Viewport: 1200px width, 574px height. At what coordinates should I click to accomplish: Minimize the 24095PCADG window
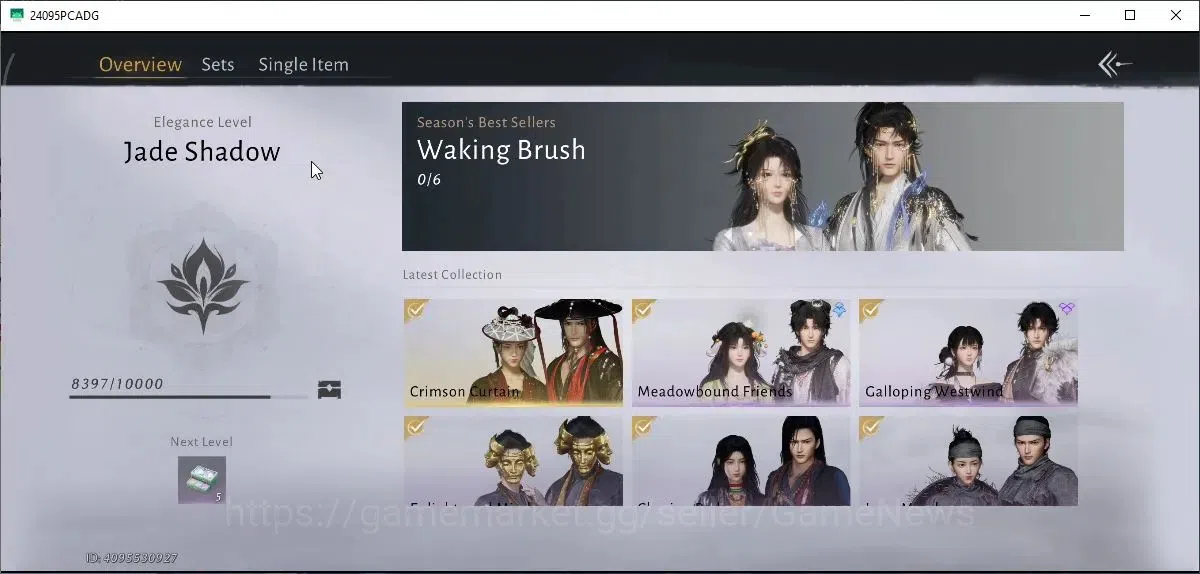coord(1085,15)
